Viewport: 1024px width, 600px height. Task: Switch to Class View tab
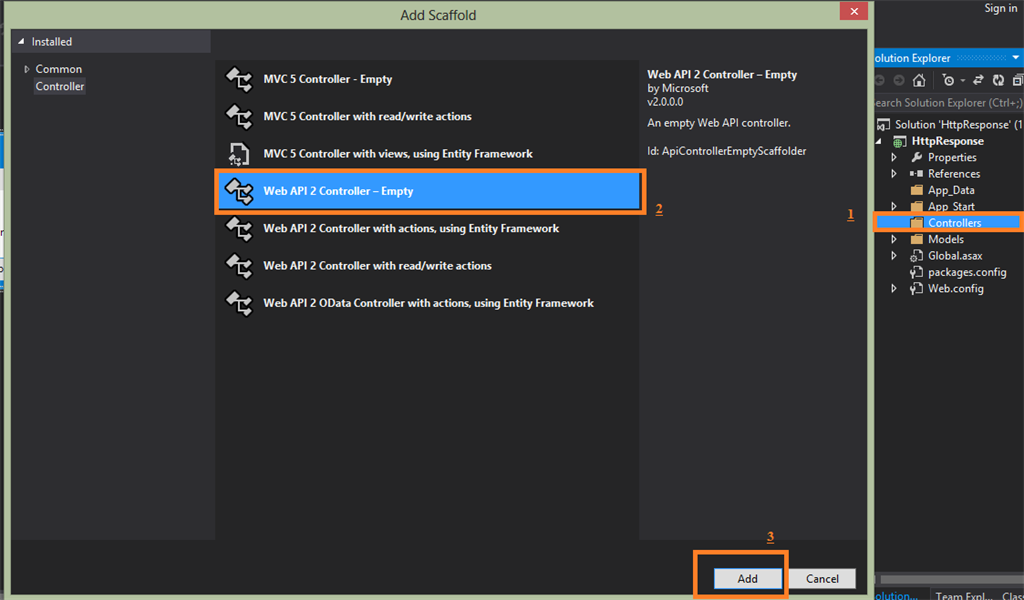[1012, 595]
